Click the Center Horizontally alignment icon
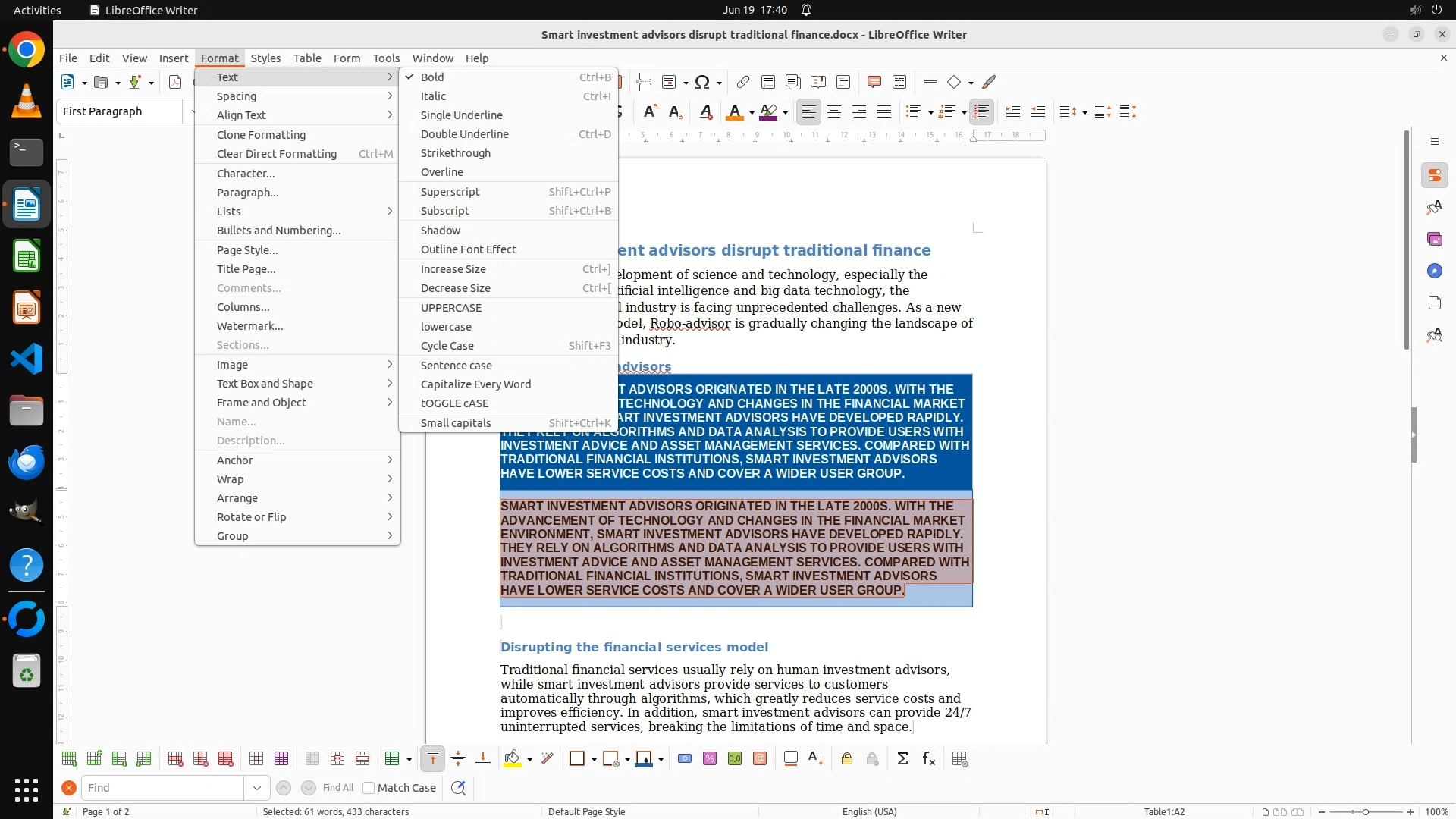1456x819 pixels. pos(834,112)
